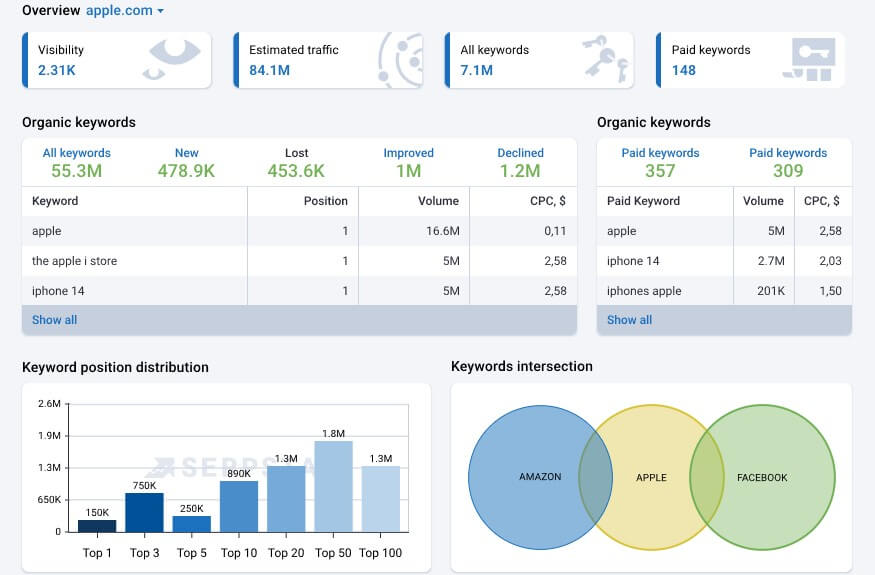Click the CPC header in paid table
Screen dimensions: 875x575
822,201
